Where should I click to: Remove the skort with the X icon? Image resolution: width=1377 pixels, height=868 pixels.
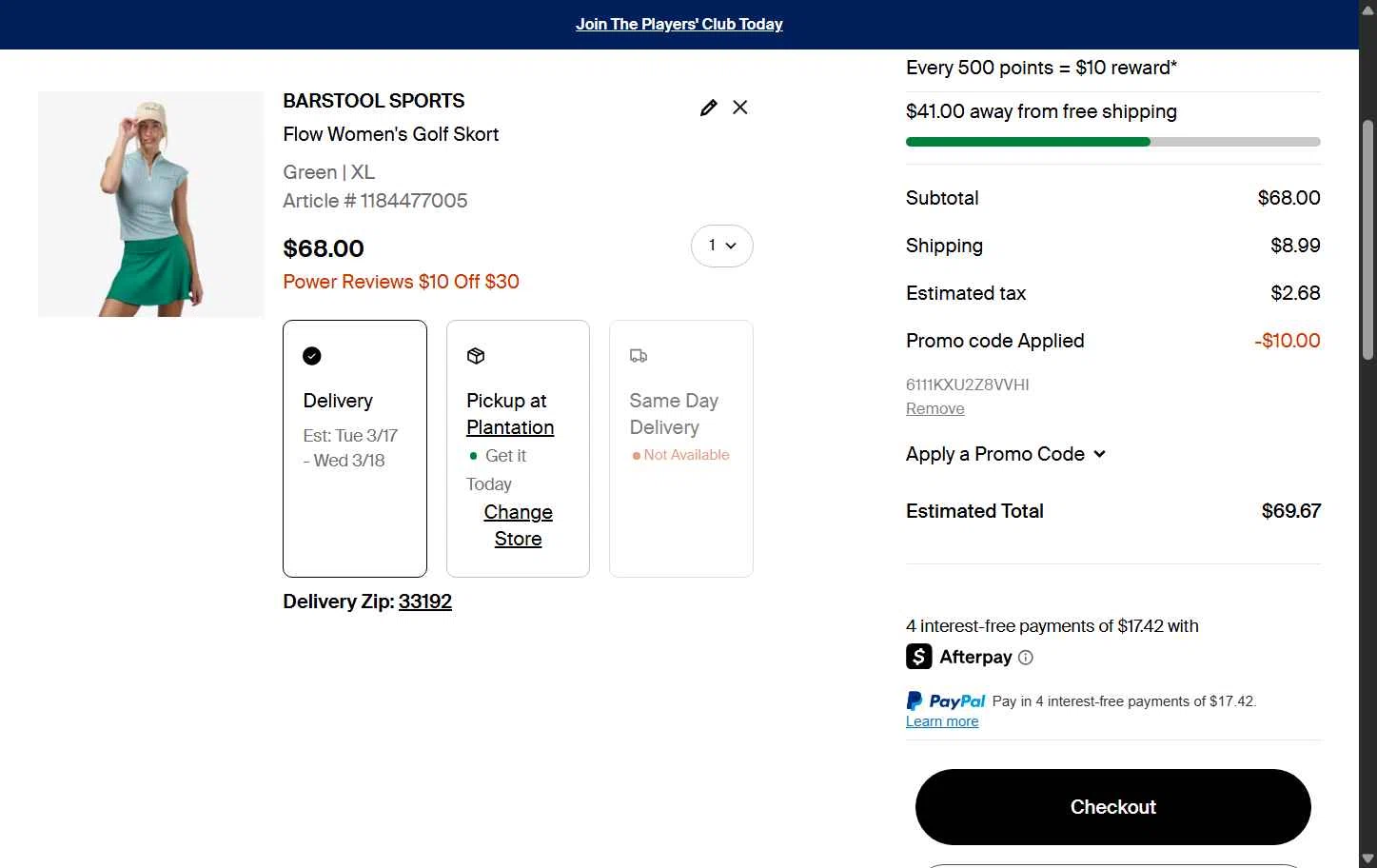(x=740, y=108)
